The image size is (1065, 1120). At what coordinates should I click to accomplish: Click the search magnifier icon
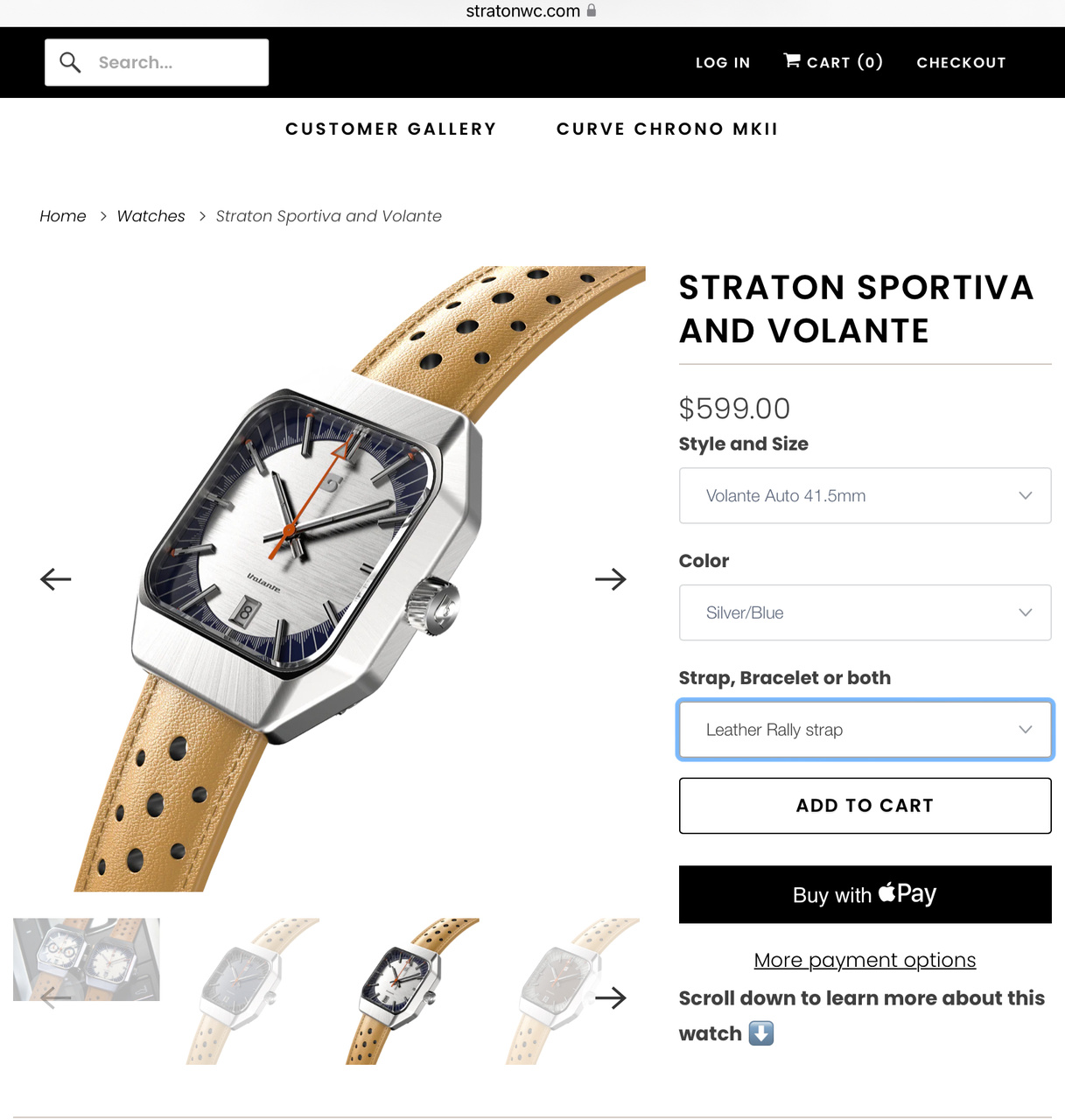pos(70,62)
